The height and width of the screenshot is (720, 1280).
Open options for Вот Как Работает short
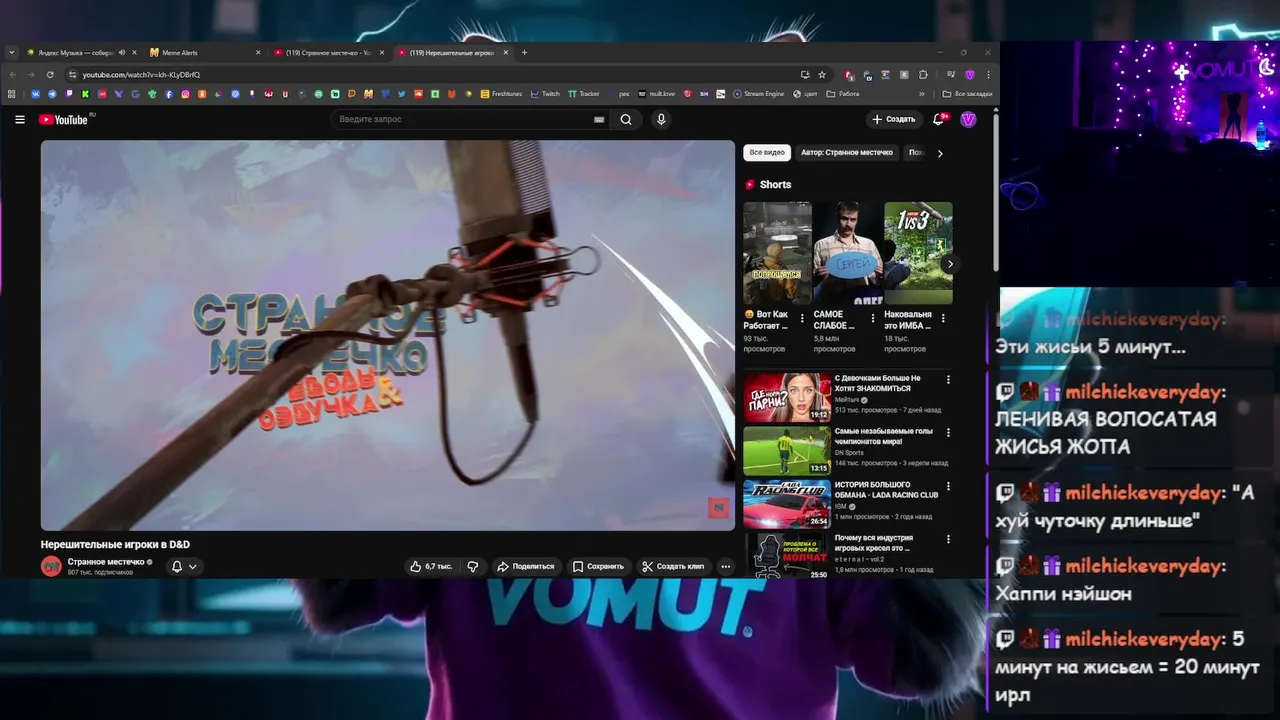click(802, 318)
